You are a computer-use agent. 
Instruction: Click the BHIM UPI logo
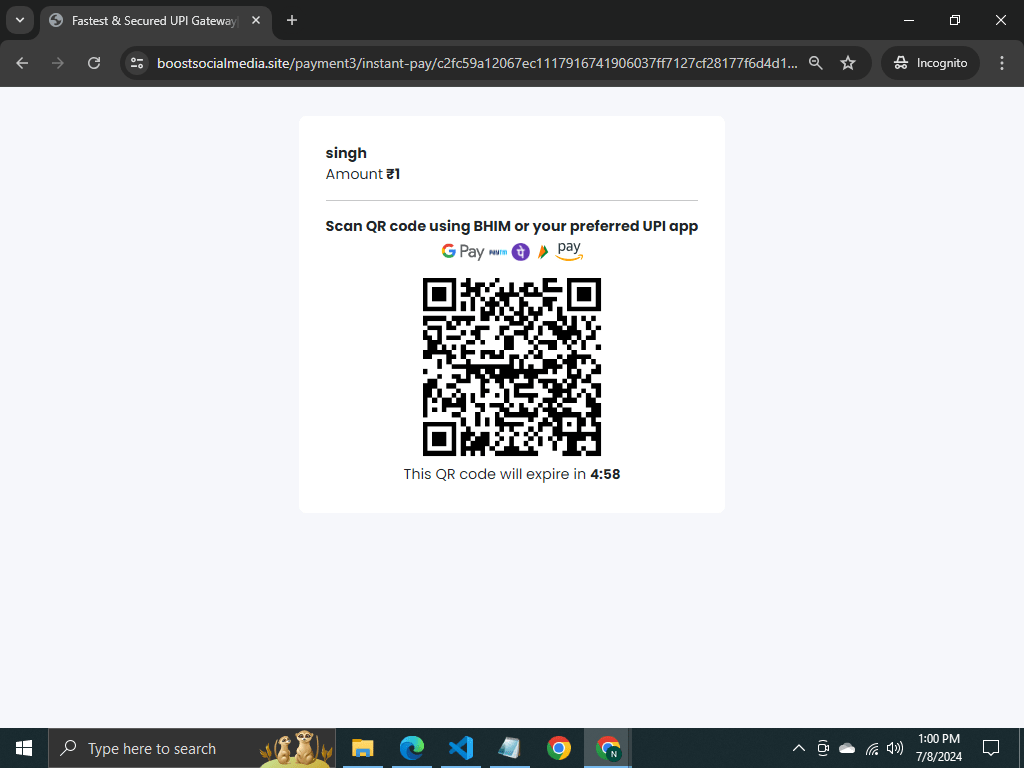click(543, 251)
